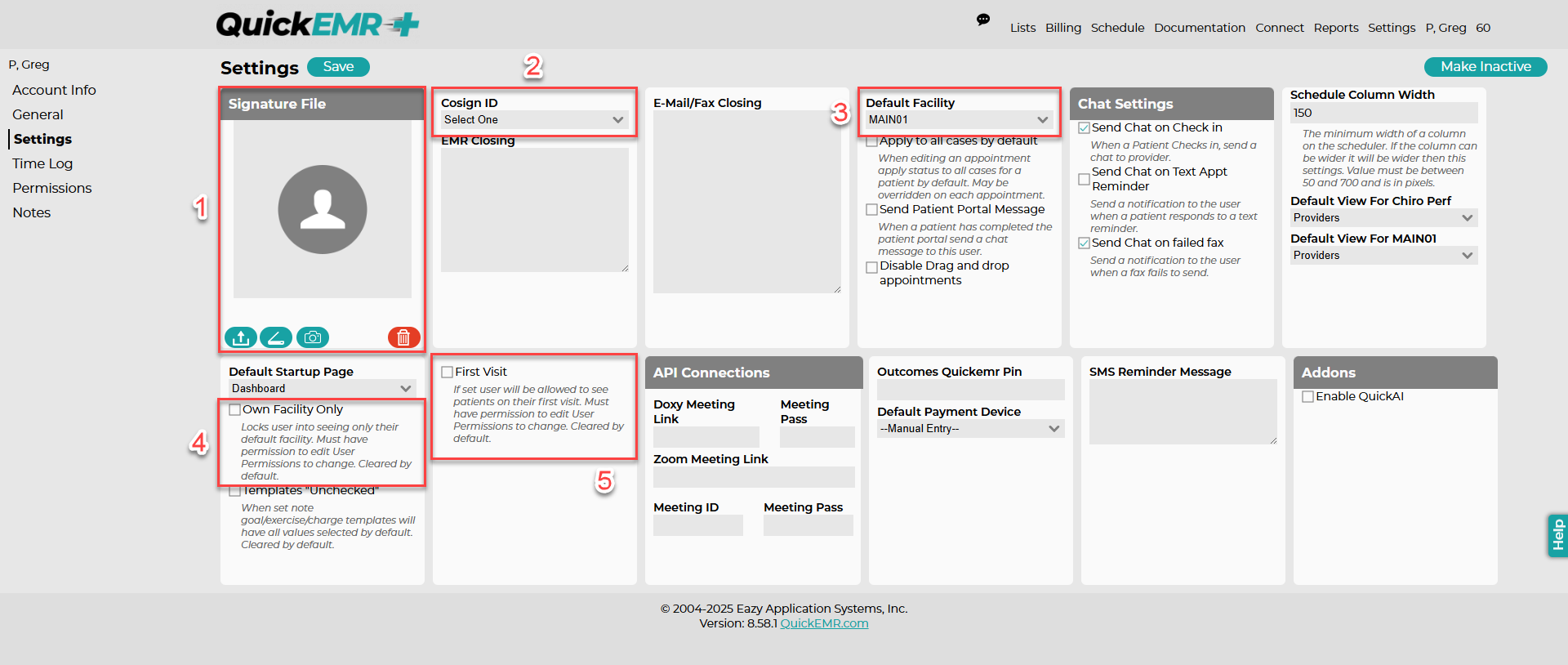Enable Send Patient Portal Message checkbox
The image size is (1568, 665).
pyautogui.click(x=871, y=210)
